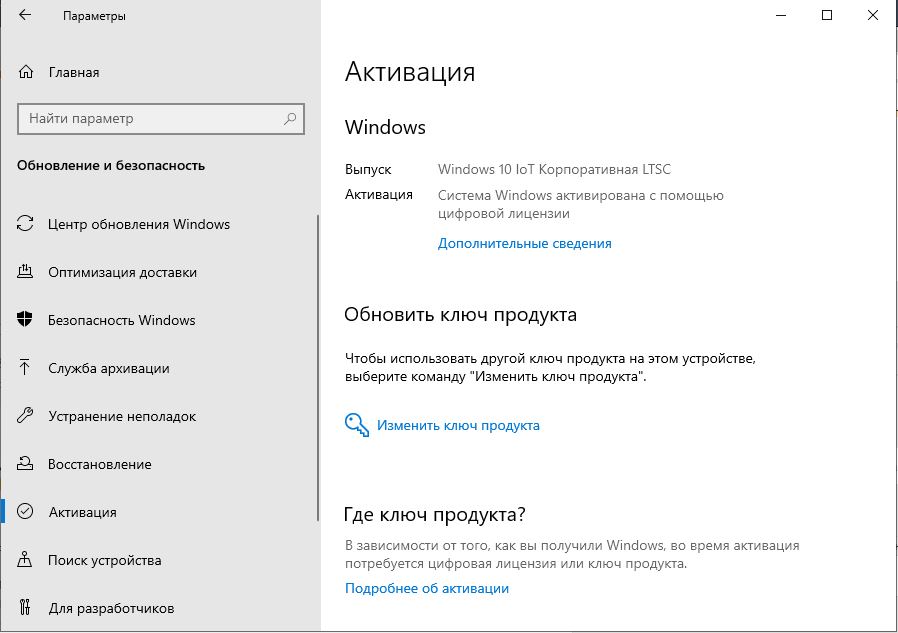This screenshot has width=898, height=633.
Task: Click the home icon beside Главная
Action: click(x=26, y=72)
